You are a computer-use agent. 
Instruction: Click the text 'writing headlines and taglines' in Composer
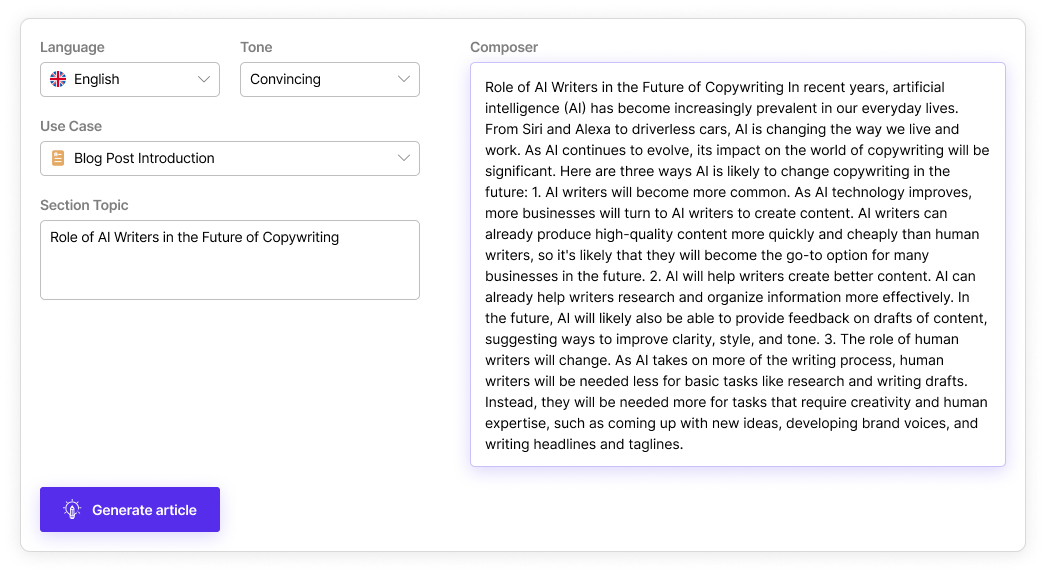[x=582, y=445]
